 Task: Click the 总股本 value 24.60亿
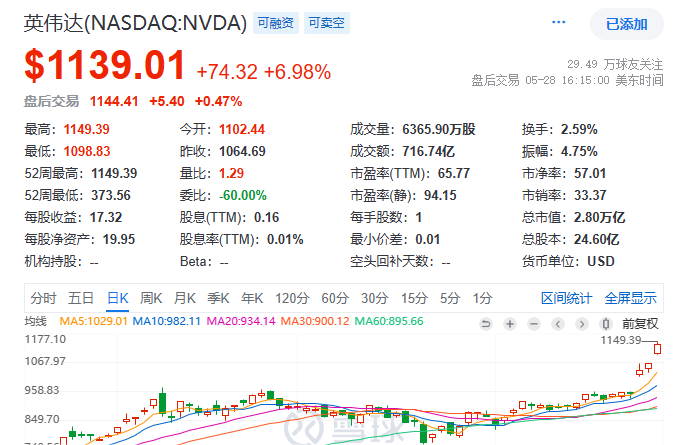point(597,239)
